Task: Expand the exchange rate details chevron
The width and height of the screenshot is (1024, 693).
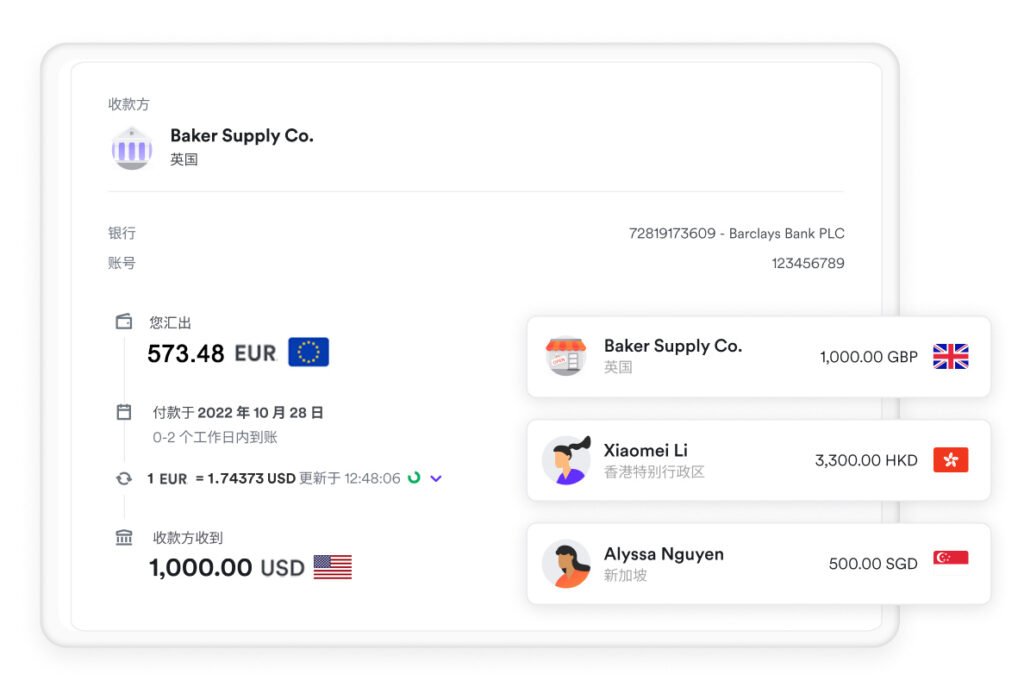Action: click(x=436, y=478)
